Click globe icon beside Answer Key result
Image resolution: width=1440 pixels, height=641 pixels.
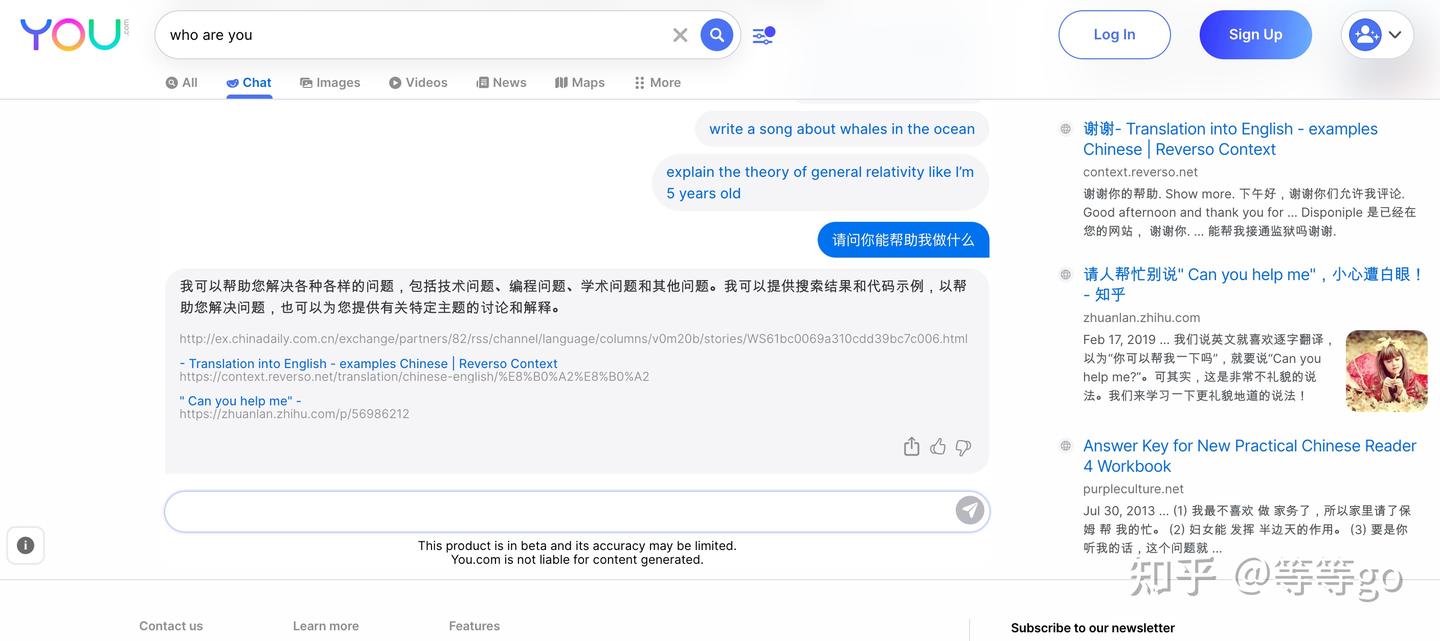1066,446
